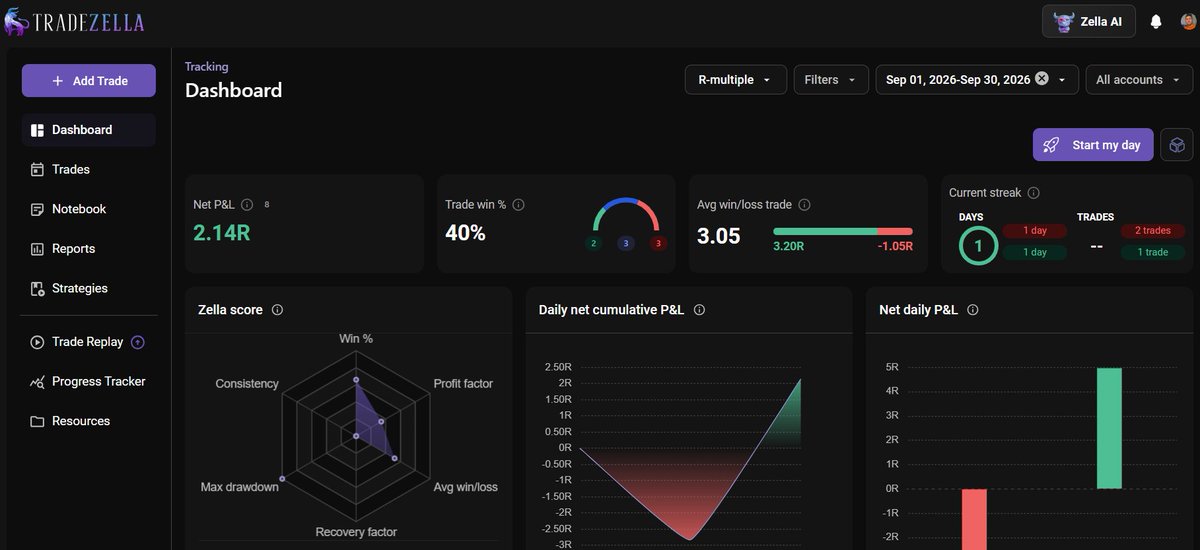Click the red bar in Net daily P&L
1200x550 pixels.
click(975, 519)
